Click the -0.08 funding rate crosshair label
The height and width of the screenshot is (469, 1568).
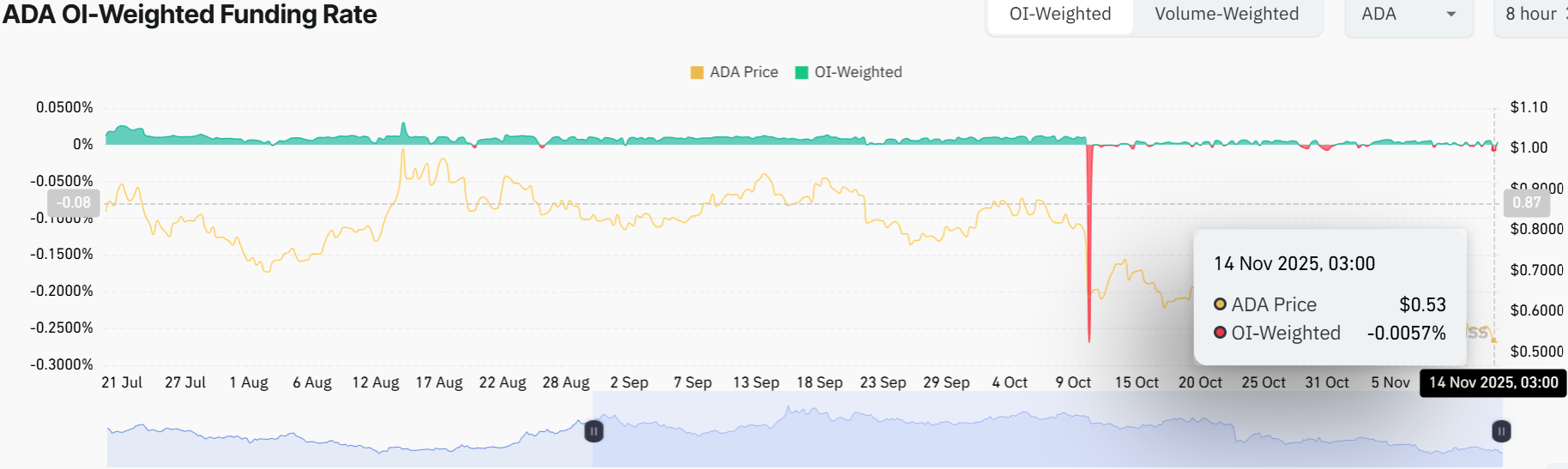74,203
